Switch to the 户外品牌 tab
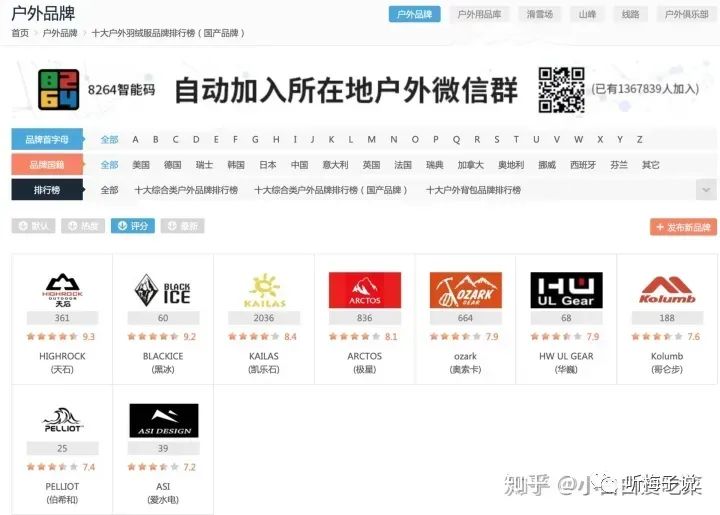This screenshot has height=515, width=720. click(x=415, y=14)
